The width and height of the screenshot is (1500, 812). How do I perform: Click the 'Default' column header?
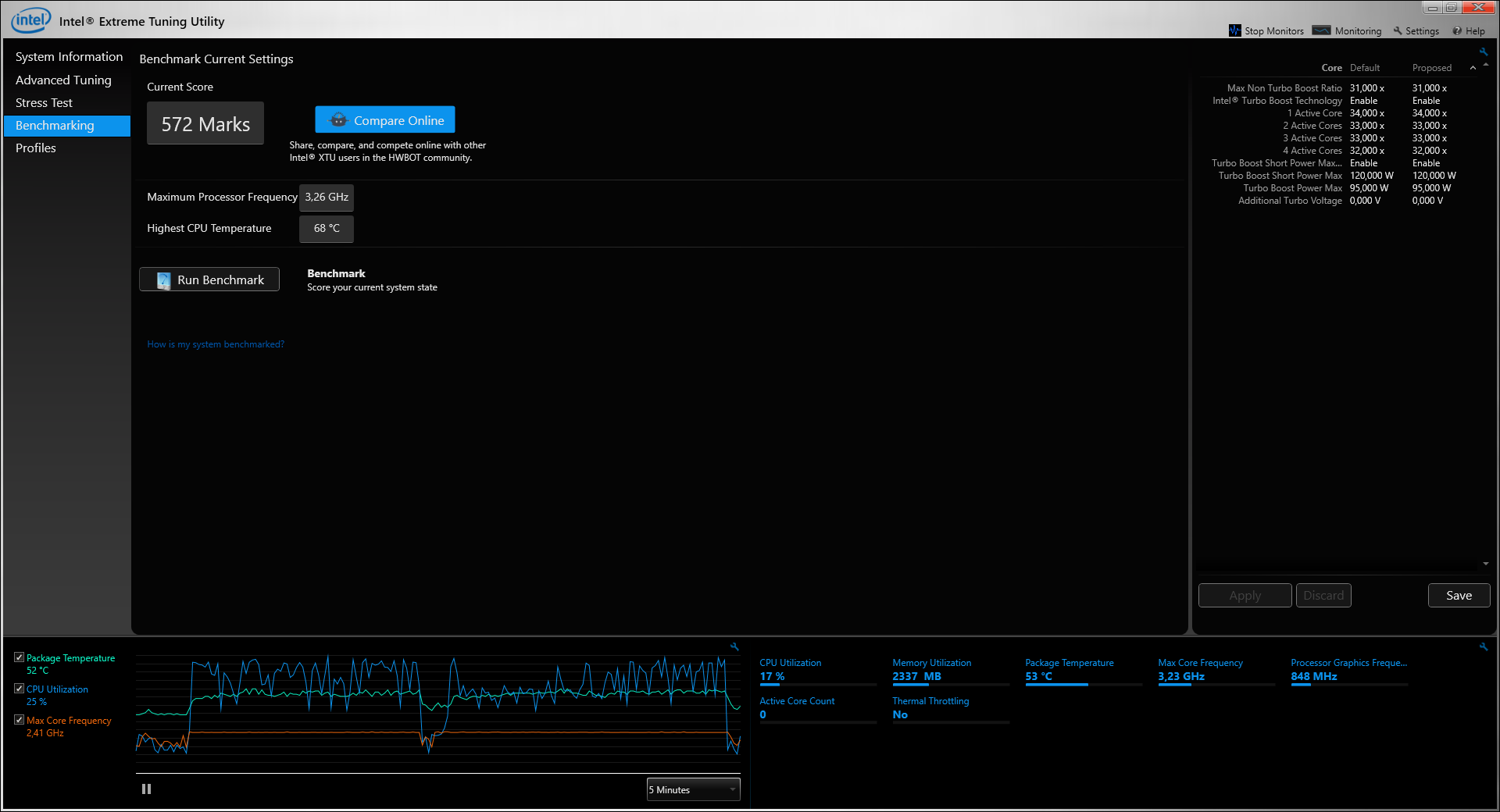coord(1365,68)
